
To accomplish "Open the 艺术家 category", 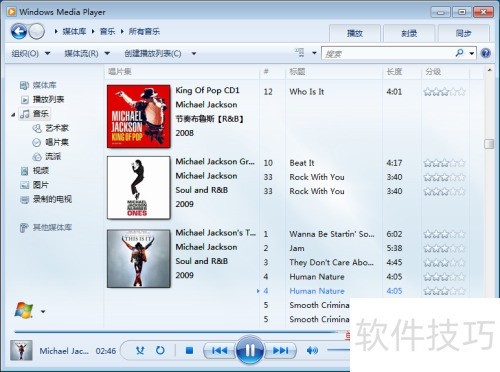I will 50,128.
